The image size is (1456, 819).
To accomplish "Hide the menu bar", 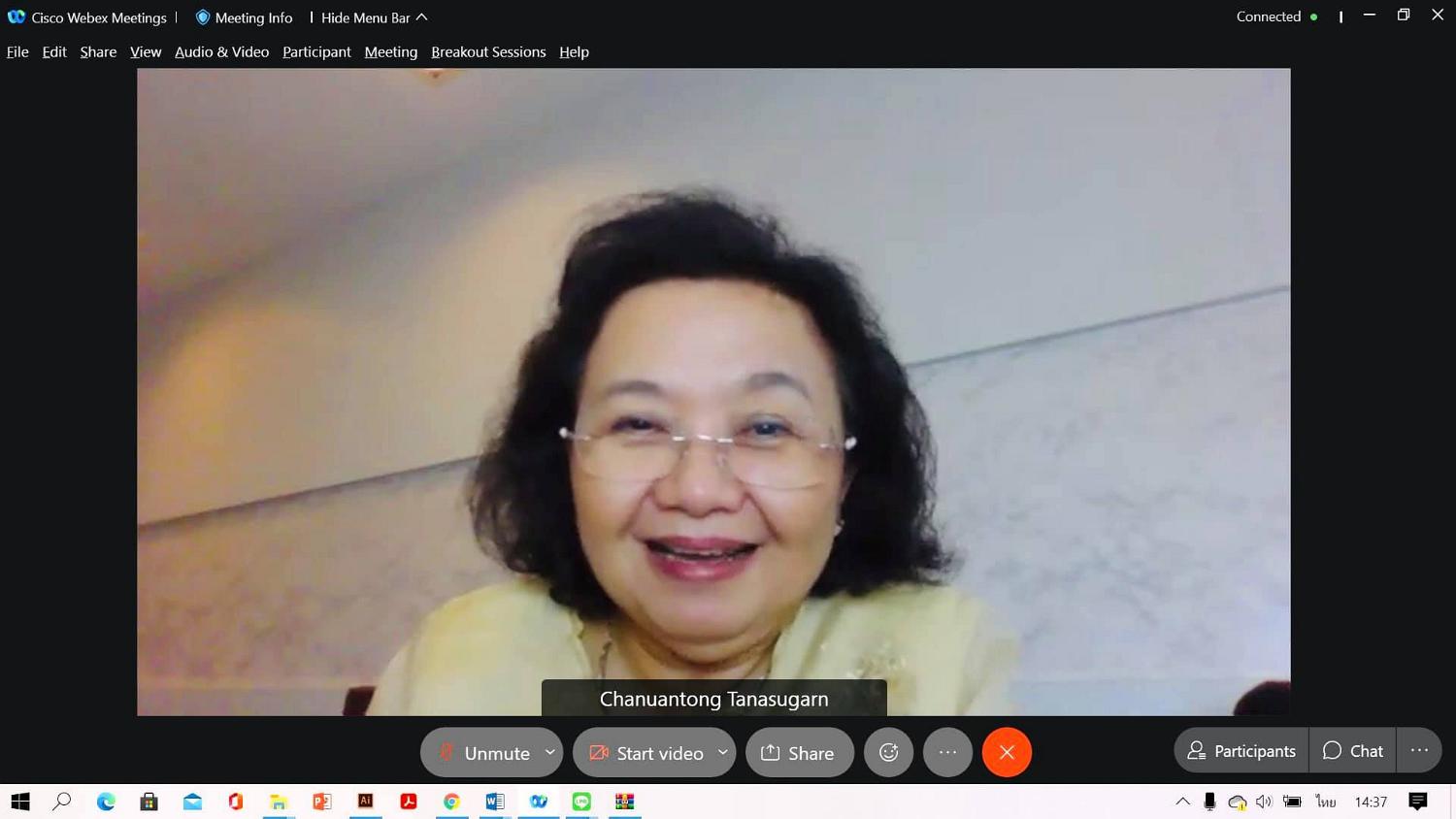I will (x=374, y=17).
